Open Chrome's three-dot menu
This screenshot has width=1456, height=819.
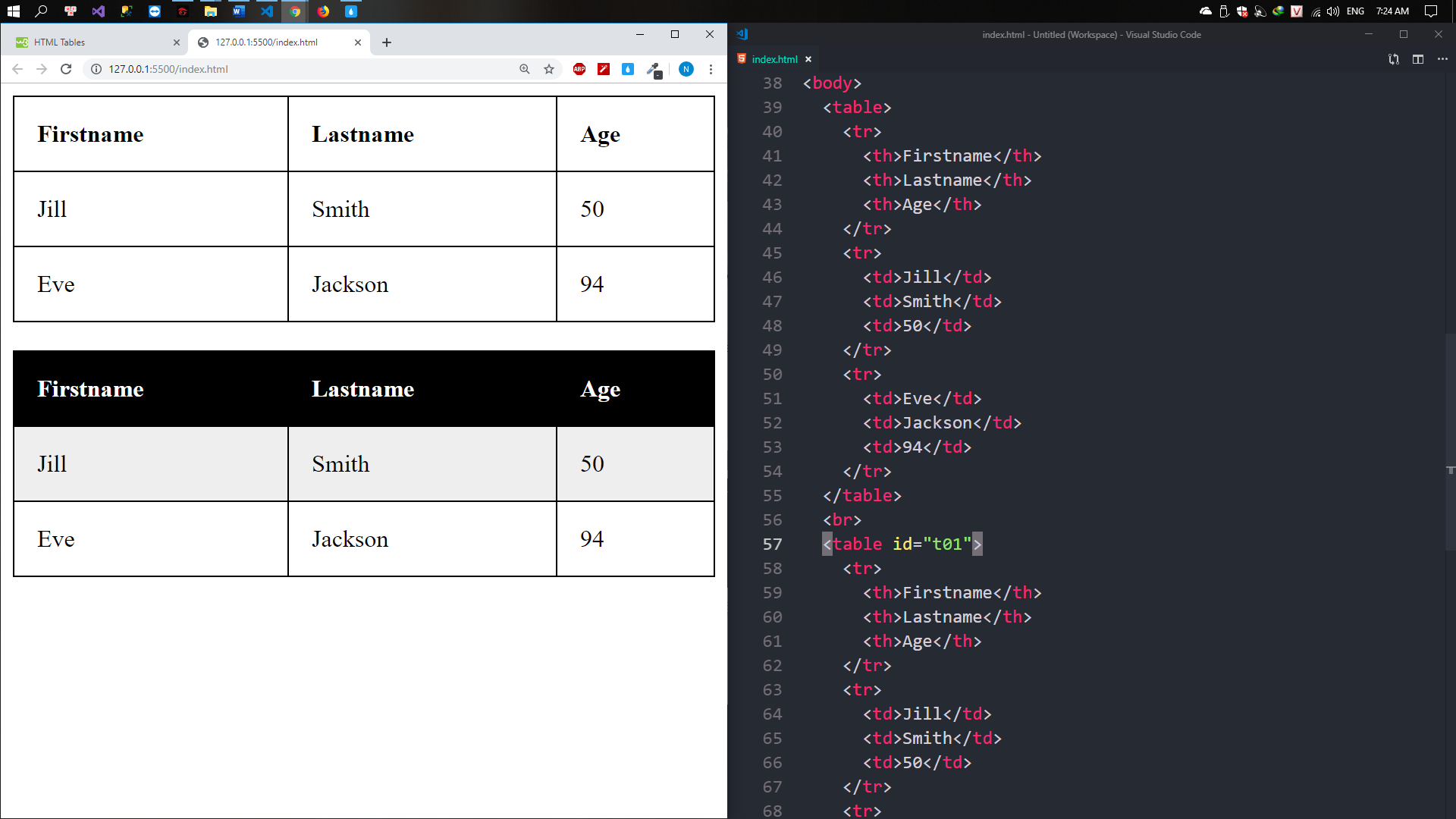coord(711,69)
